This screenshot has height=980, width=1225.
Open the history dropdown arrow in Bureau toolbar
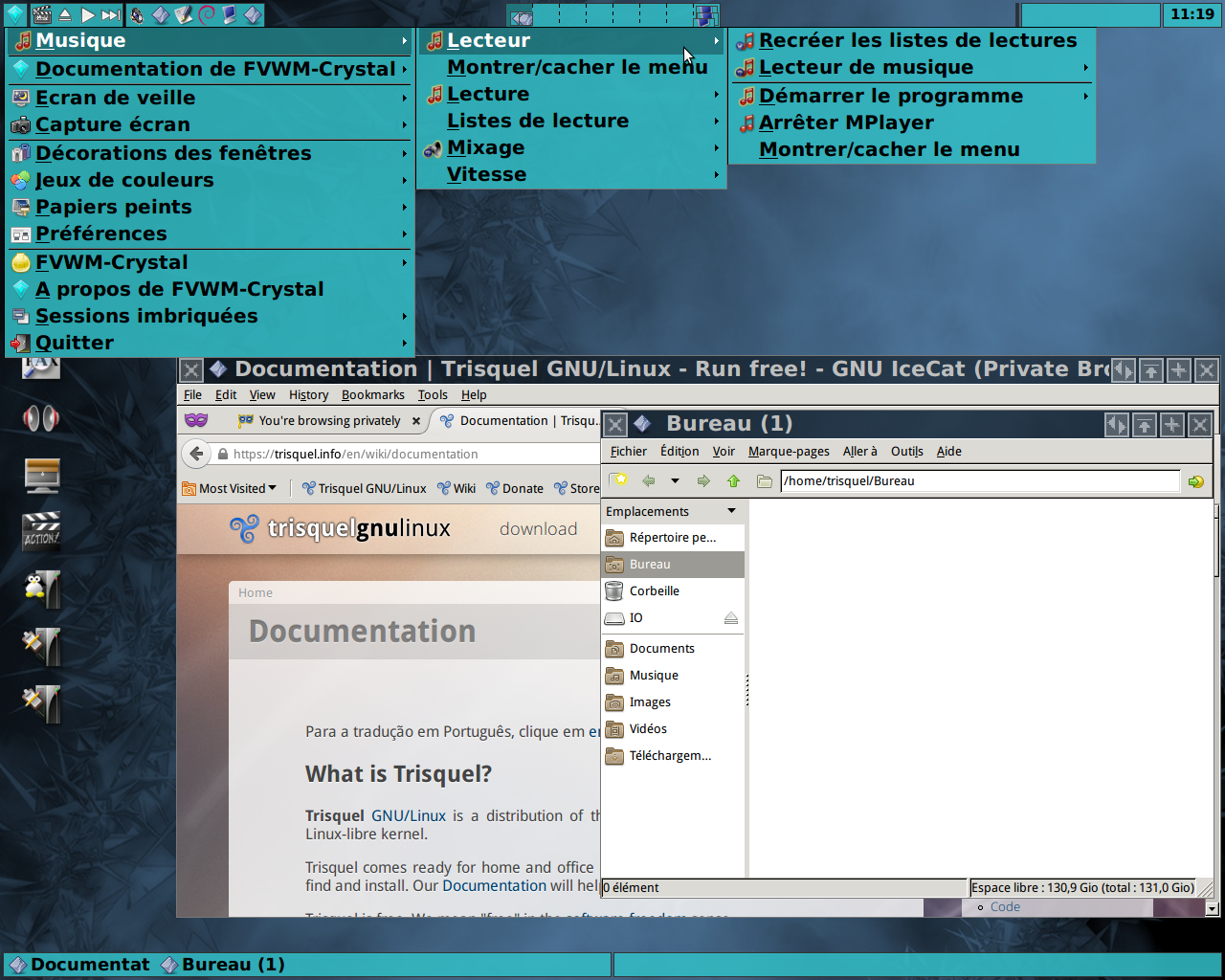[x=675, y=480]
